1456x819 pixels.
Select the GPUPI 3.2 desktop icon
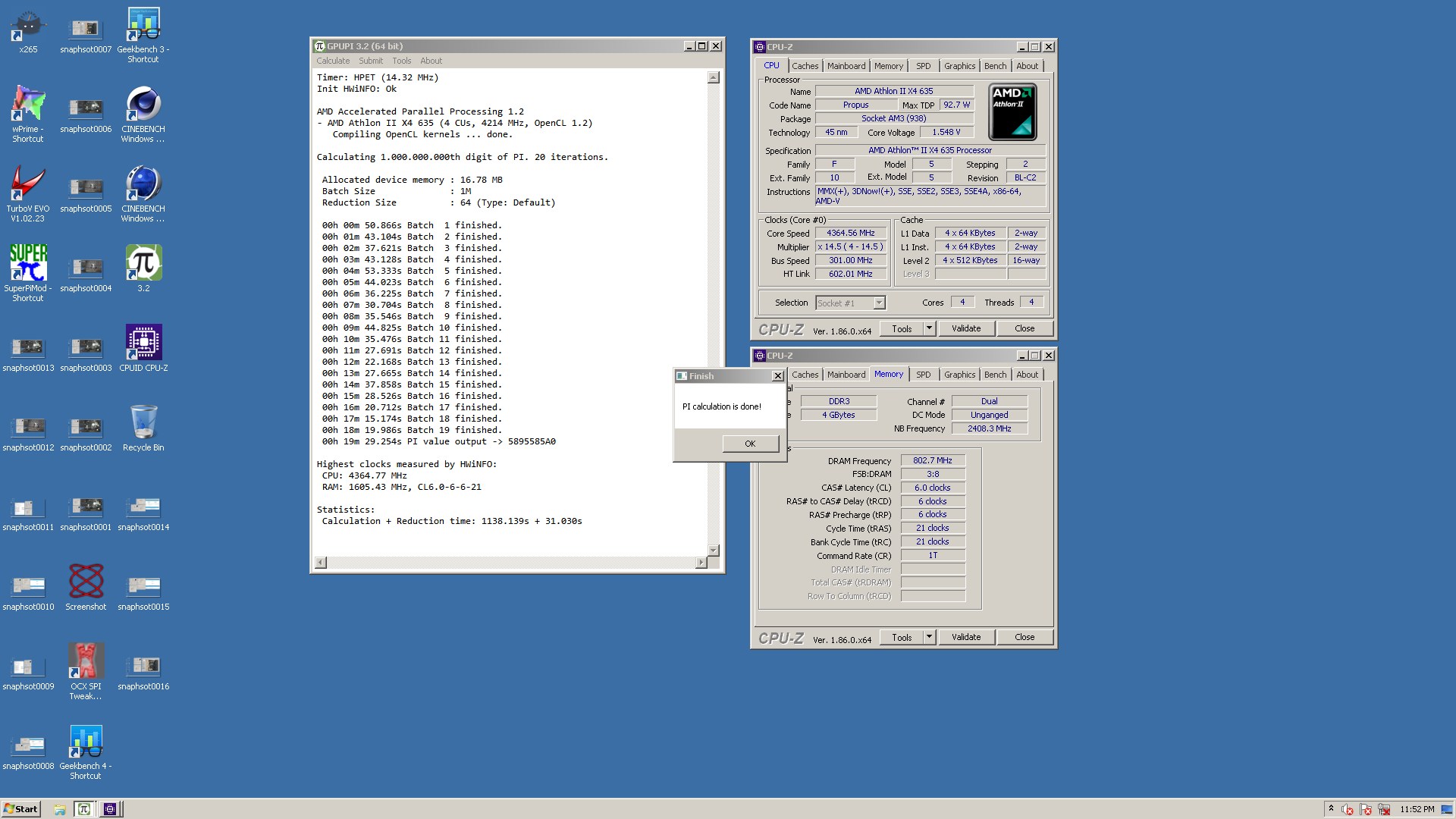(x=143, y=268)
